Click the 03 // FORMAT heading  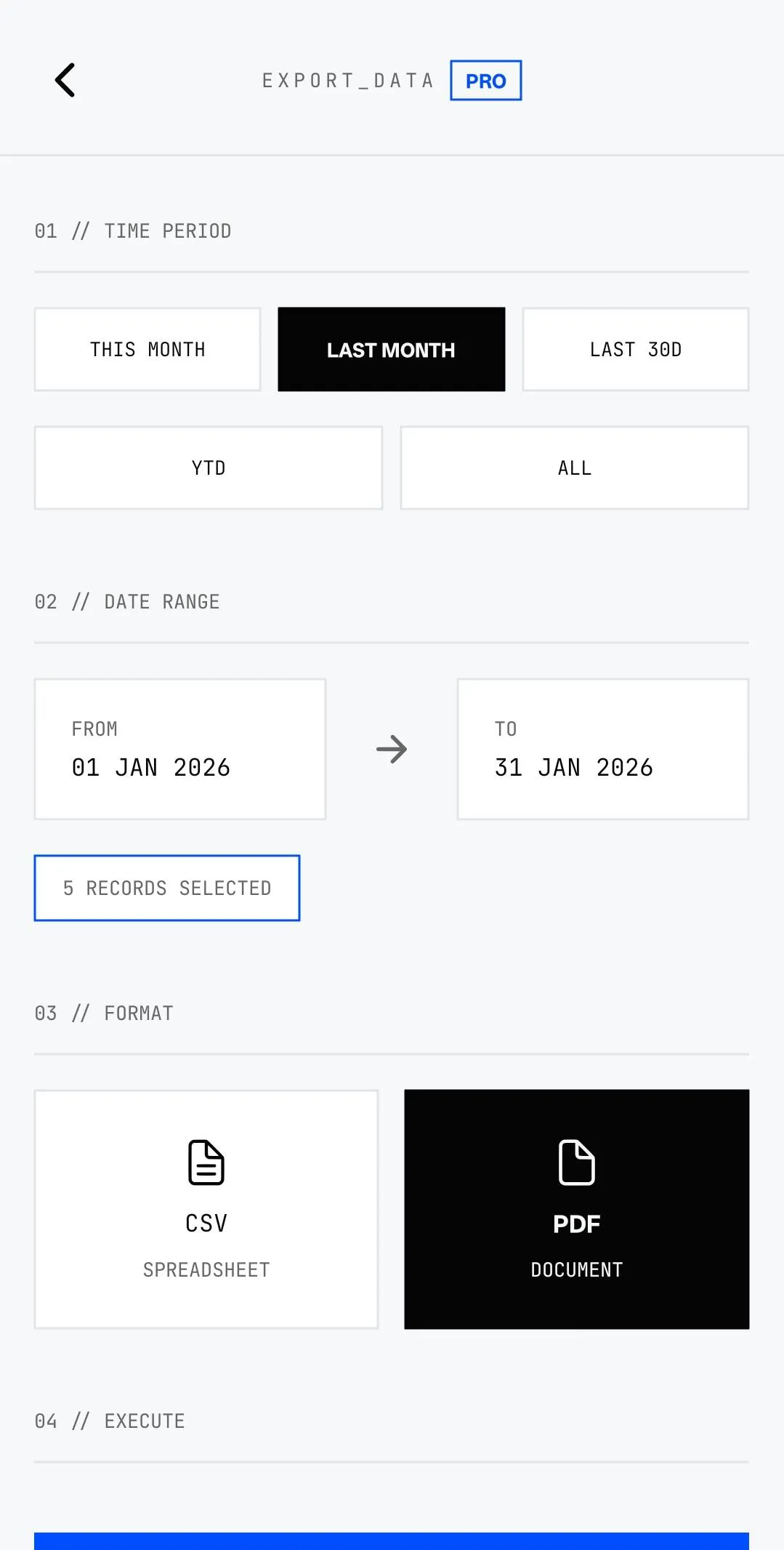click(104, 1013)
